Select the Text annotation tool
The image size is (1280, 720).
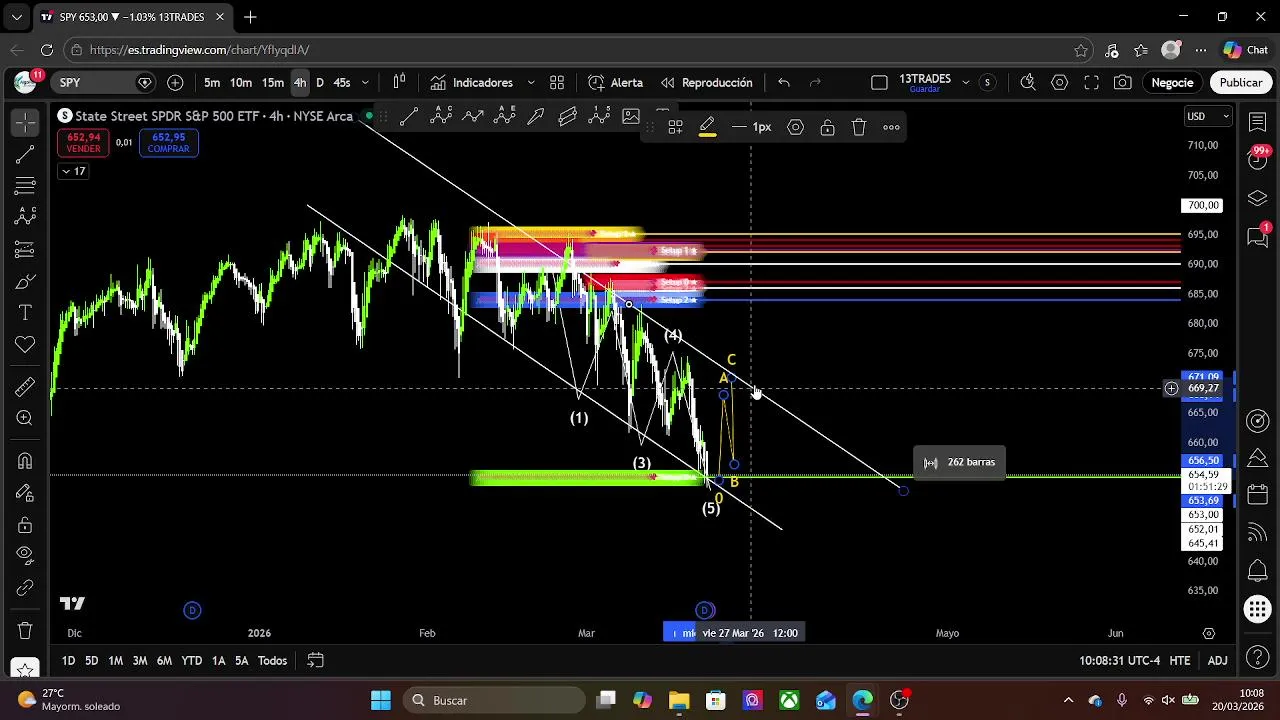click(25, 313)
